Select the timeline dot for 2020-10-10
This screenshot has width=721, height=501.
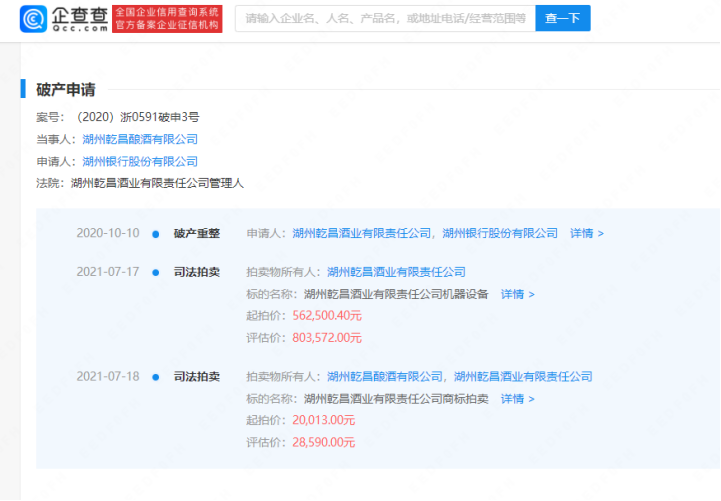point(155,234)
